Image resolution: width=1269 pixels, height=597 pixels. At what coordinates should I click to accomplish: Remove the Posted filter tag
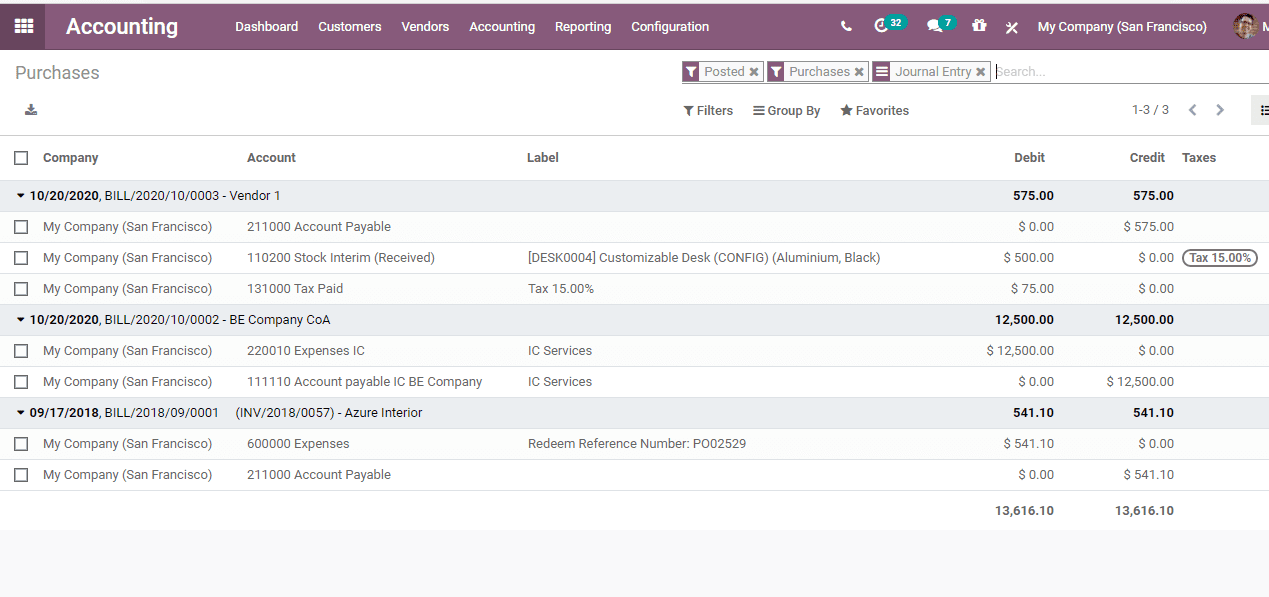(756, 71)
